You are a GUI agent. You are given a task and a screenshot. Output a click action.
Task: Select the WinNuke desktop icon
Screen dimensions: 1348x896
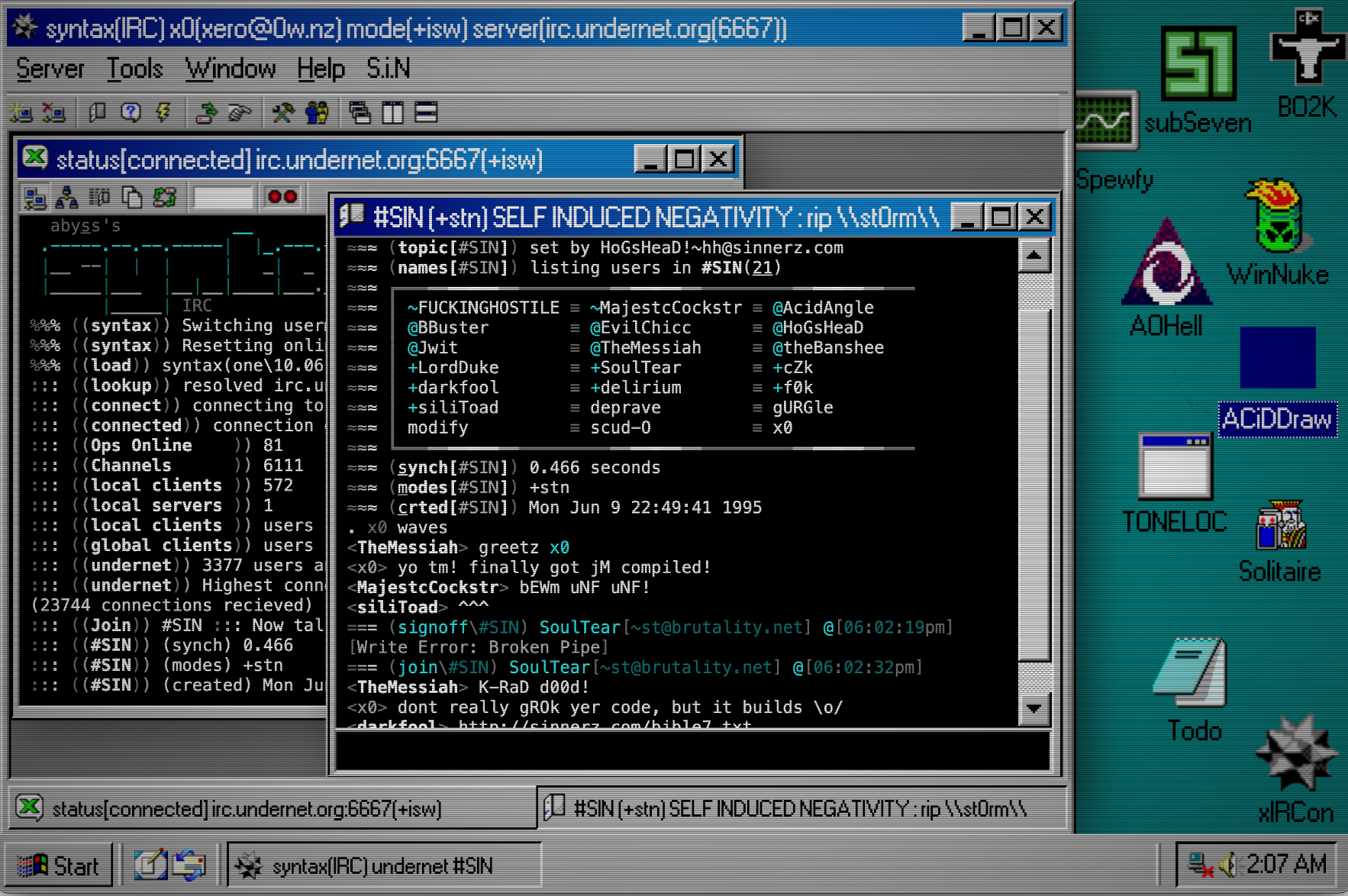point(1277,232)
